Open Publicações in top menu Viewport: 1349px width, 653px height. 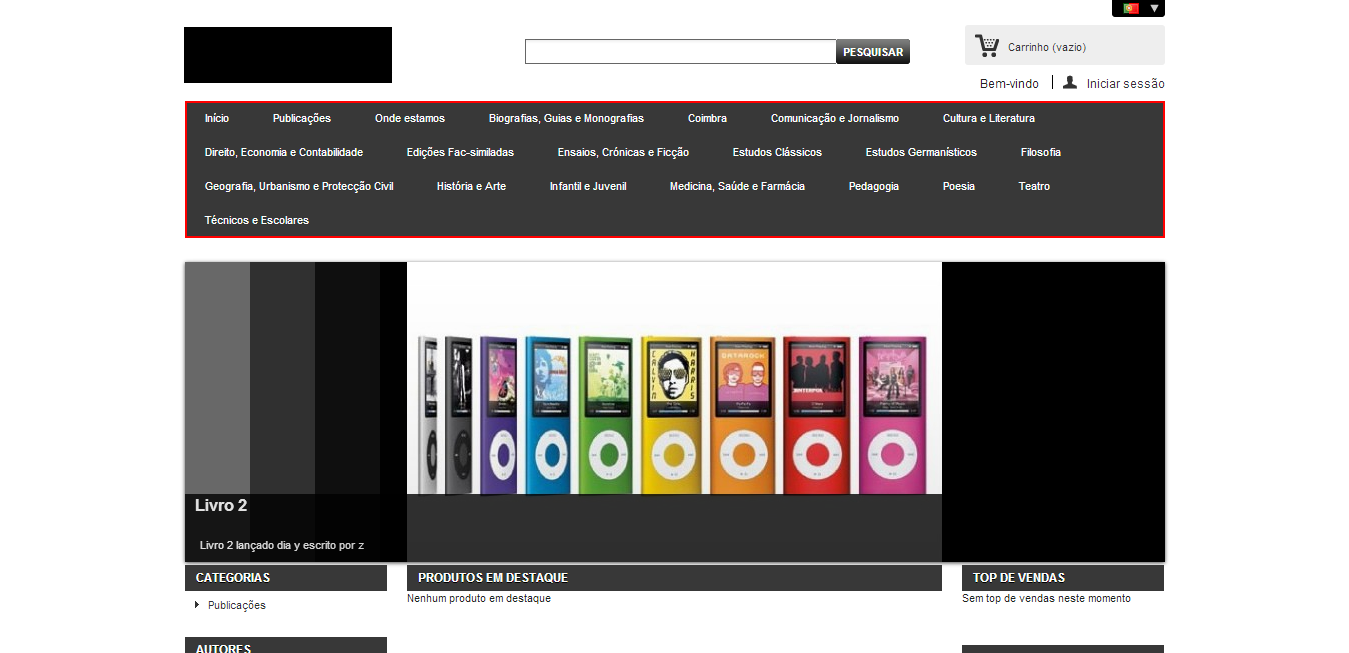tap(302, 118)
